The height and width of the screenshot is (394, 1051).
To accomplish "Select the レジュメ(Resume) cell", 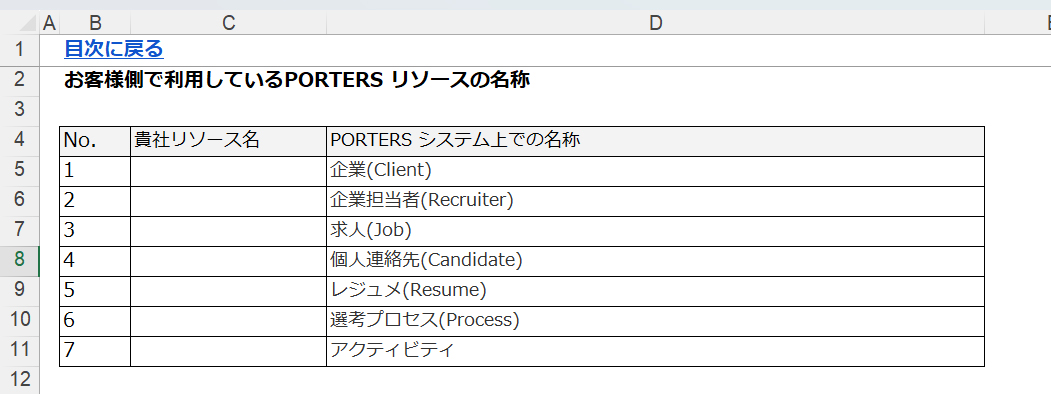I will 656,291.
